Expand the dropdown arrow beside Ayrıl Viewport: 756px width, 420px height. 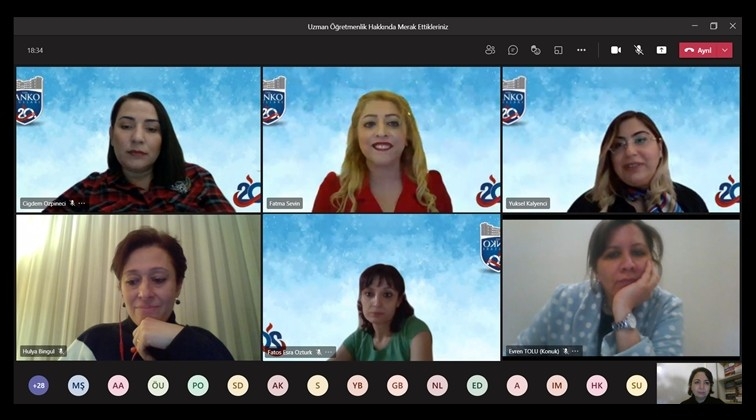tap(725, 50)
